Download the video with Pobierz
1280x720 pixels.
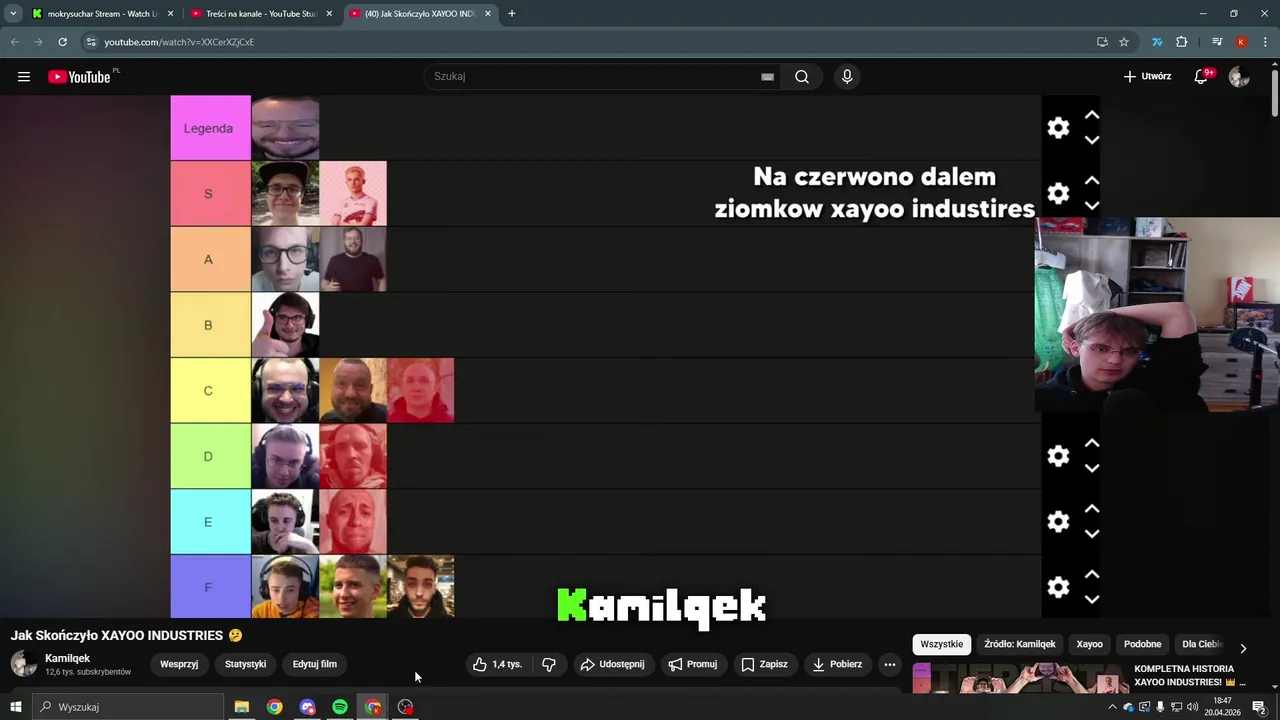[836, 664]
